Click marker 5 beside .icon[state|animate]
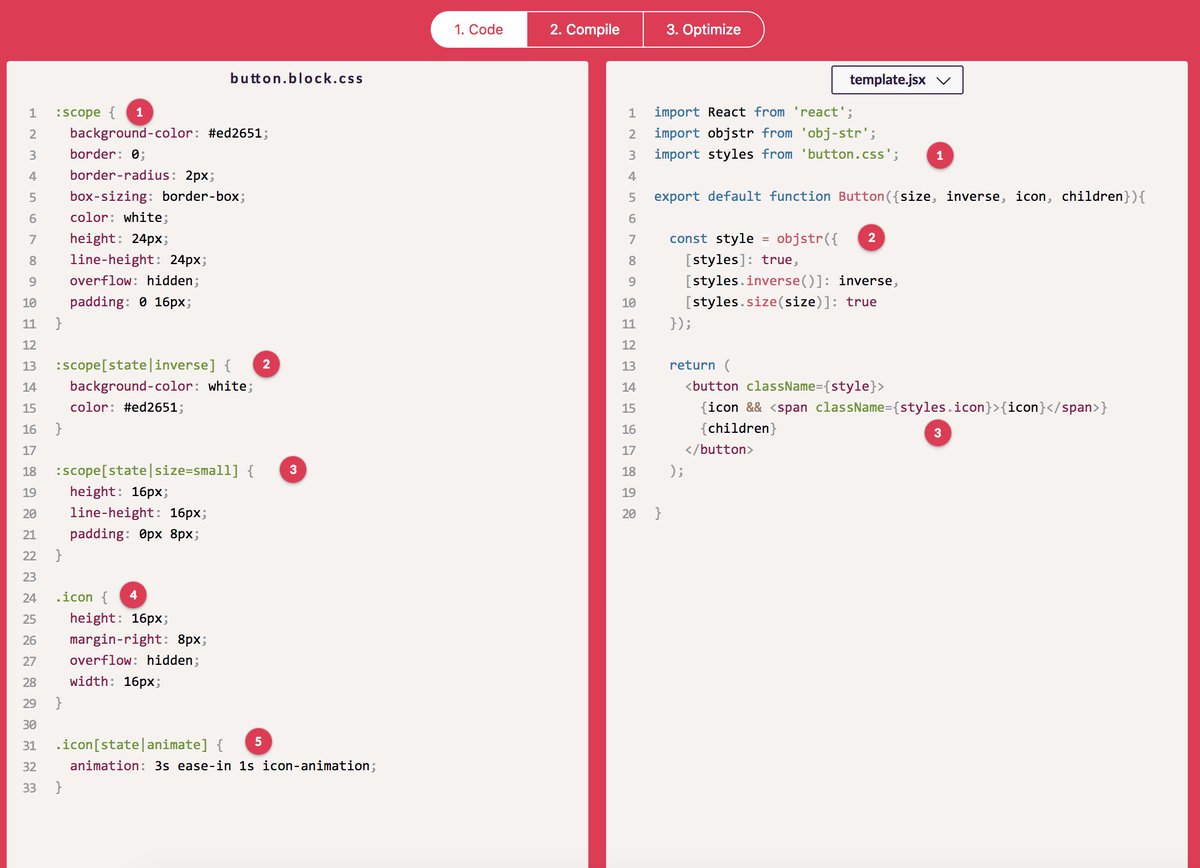The width and height of the screenshot is (1200, 868). pyautogui.click(x=259, y=742)
